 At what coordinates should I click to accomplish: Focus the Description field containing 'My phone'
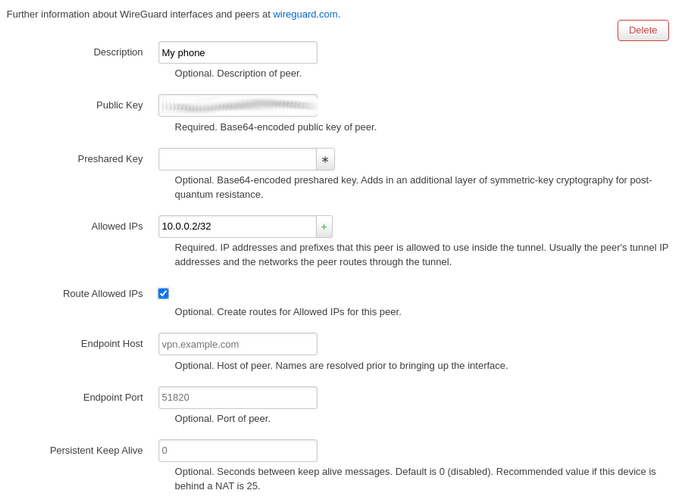[237, 53]
